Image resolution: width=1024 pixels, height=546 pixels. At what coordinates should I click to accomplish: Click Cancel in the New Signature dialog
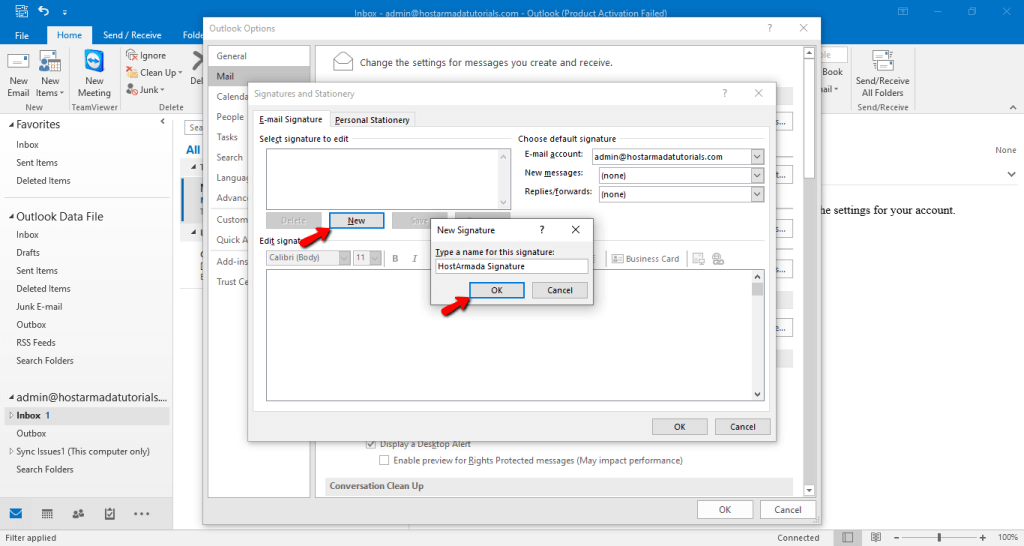560,290
